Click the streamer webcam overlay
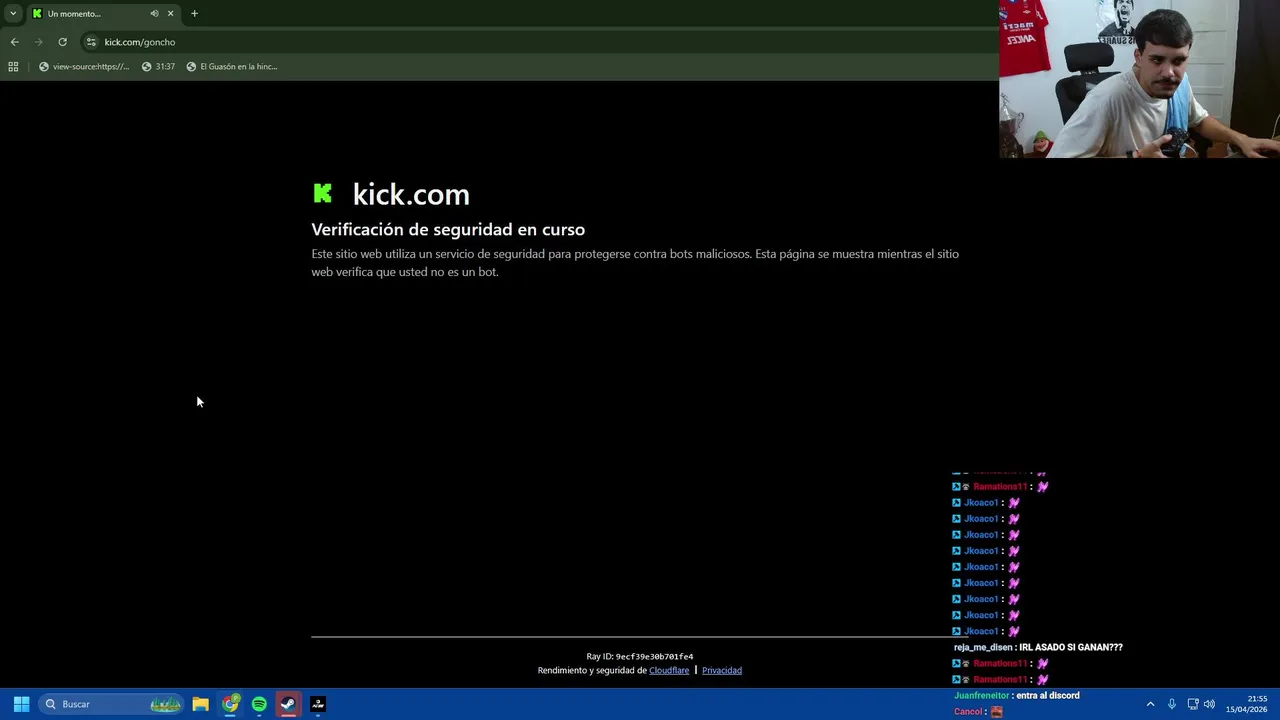This screenshot has height=720, width=1280. click(1139, 79)
